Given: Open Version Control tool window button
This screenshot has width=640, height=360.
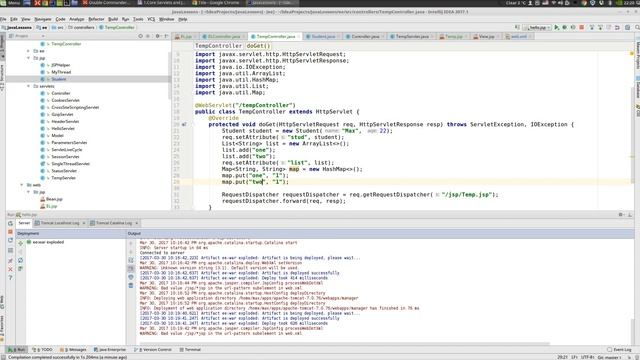Looking at the screenshot, I should click(x=153, y=350).
